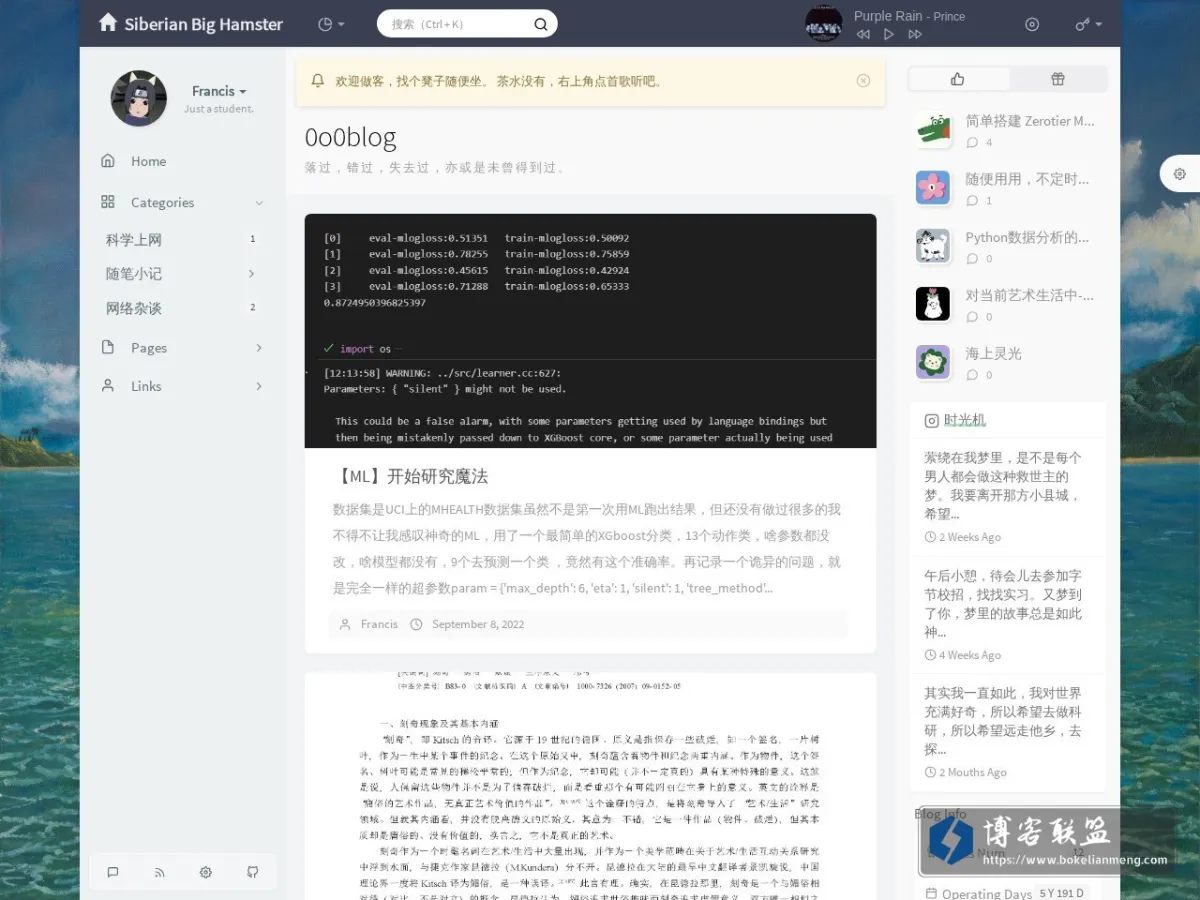Open post 对当前艺术生活中-...

1030,295
